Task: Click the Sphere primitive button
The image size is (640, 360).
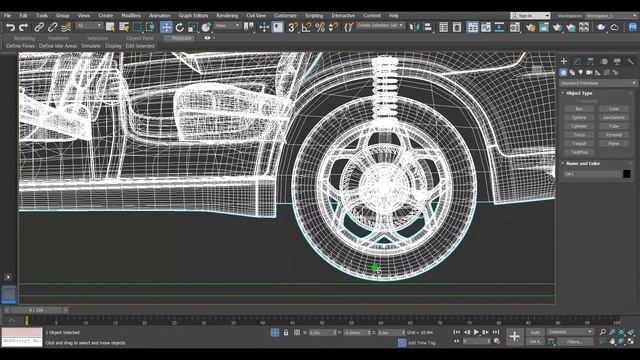Action: 579,117
